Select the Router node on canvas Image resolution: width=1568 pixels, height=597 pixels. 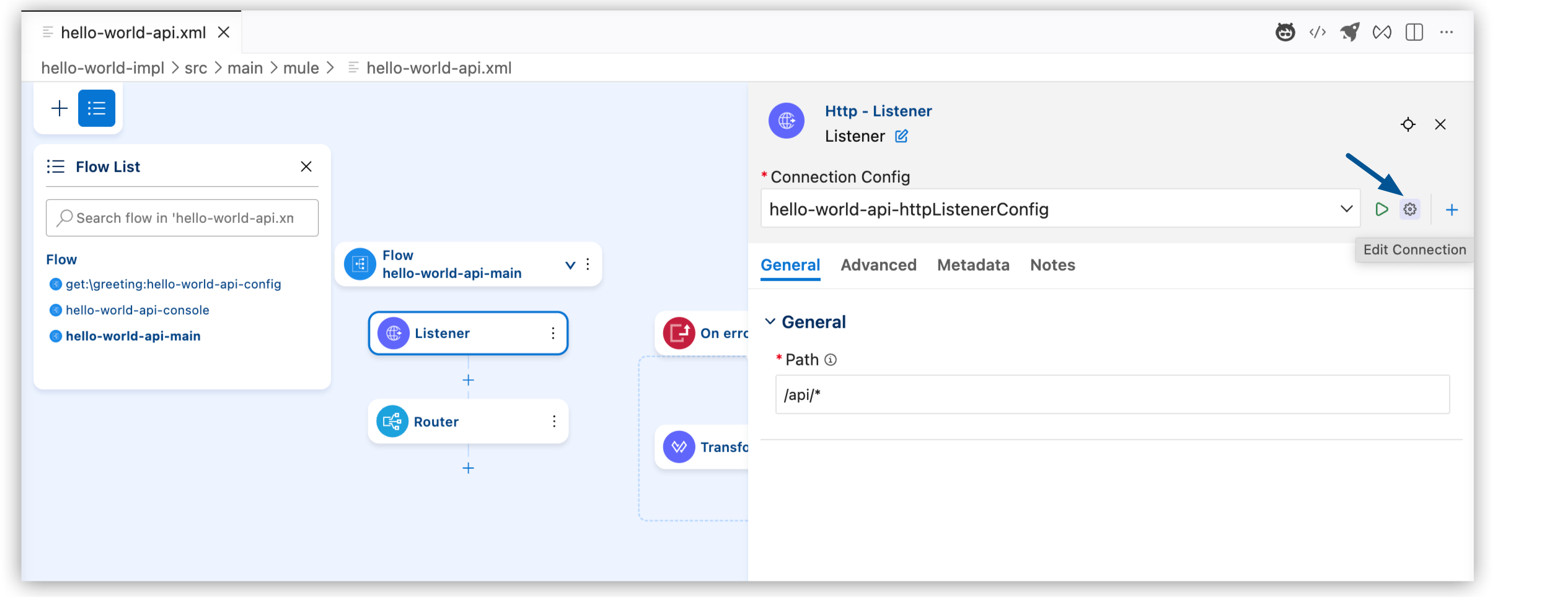point(468,422)
